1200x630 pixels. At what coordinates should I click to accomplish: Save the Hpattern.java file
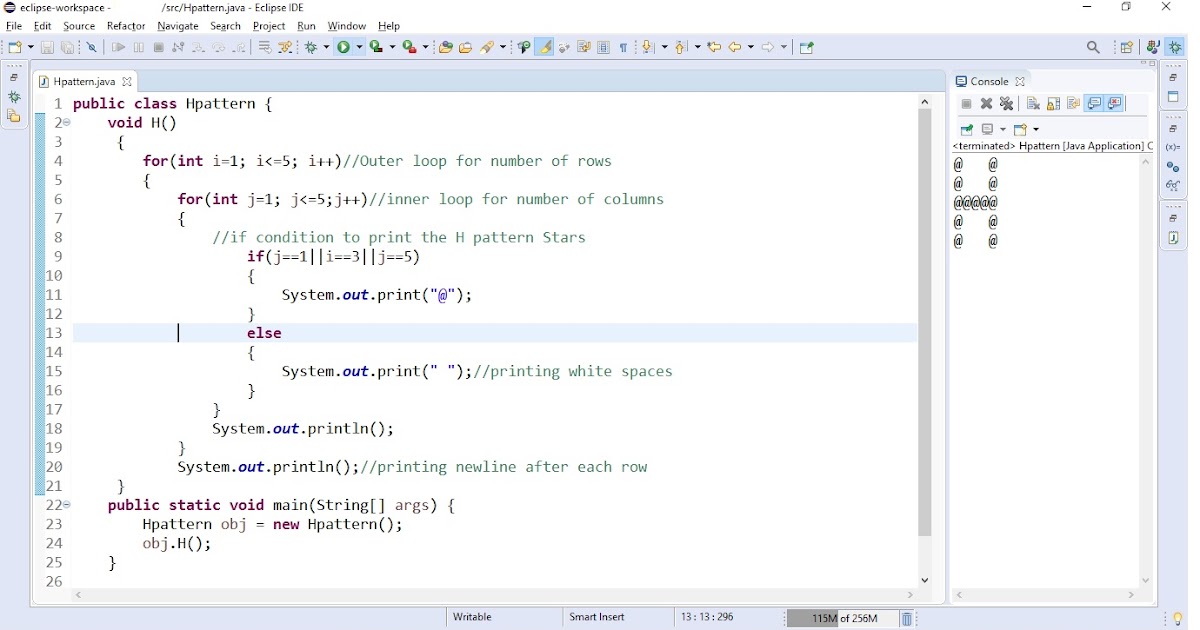click(x=46, y=47)
